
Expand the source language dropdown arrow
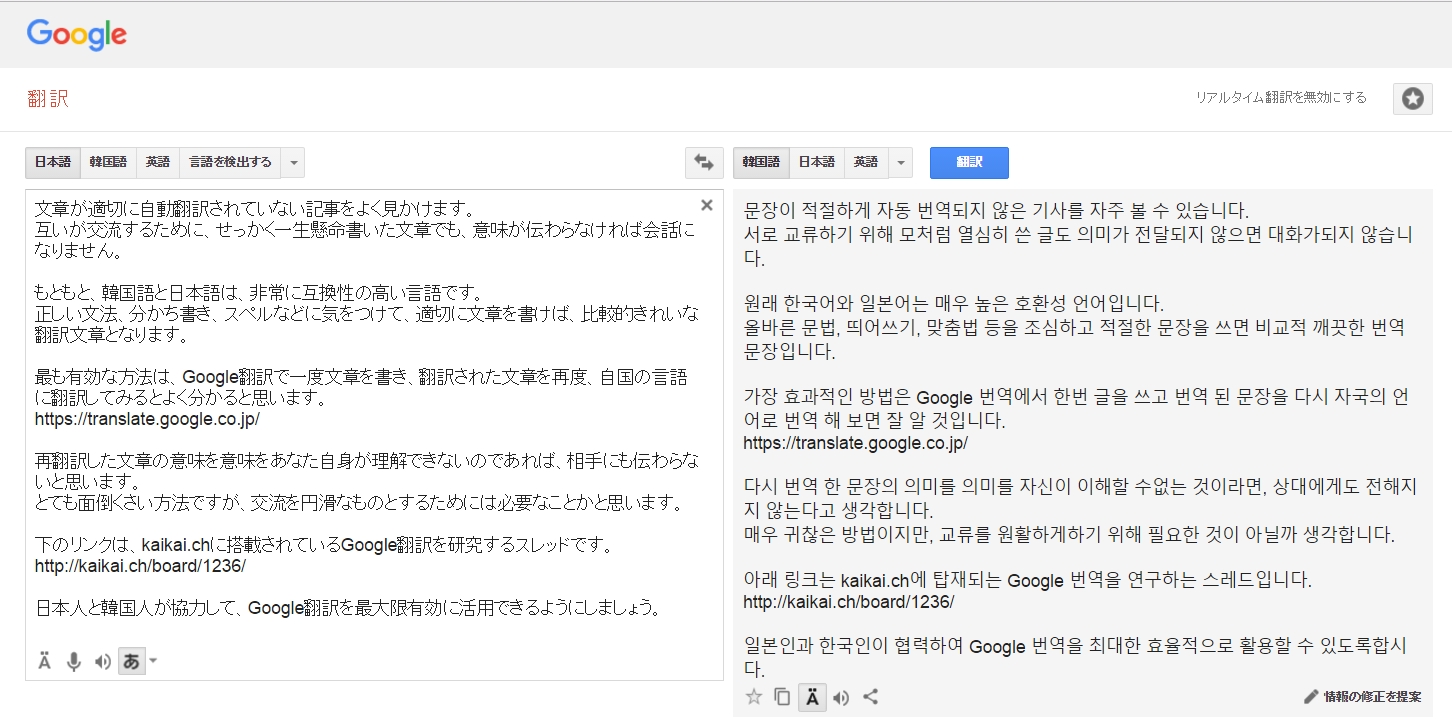293,162
